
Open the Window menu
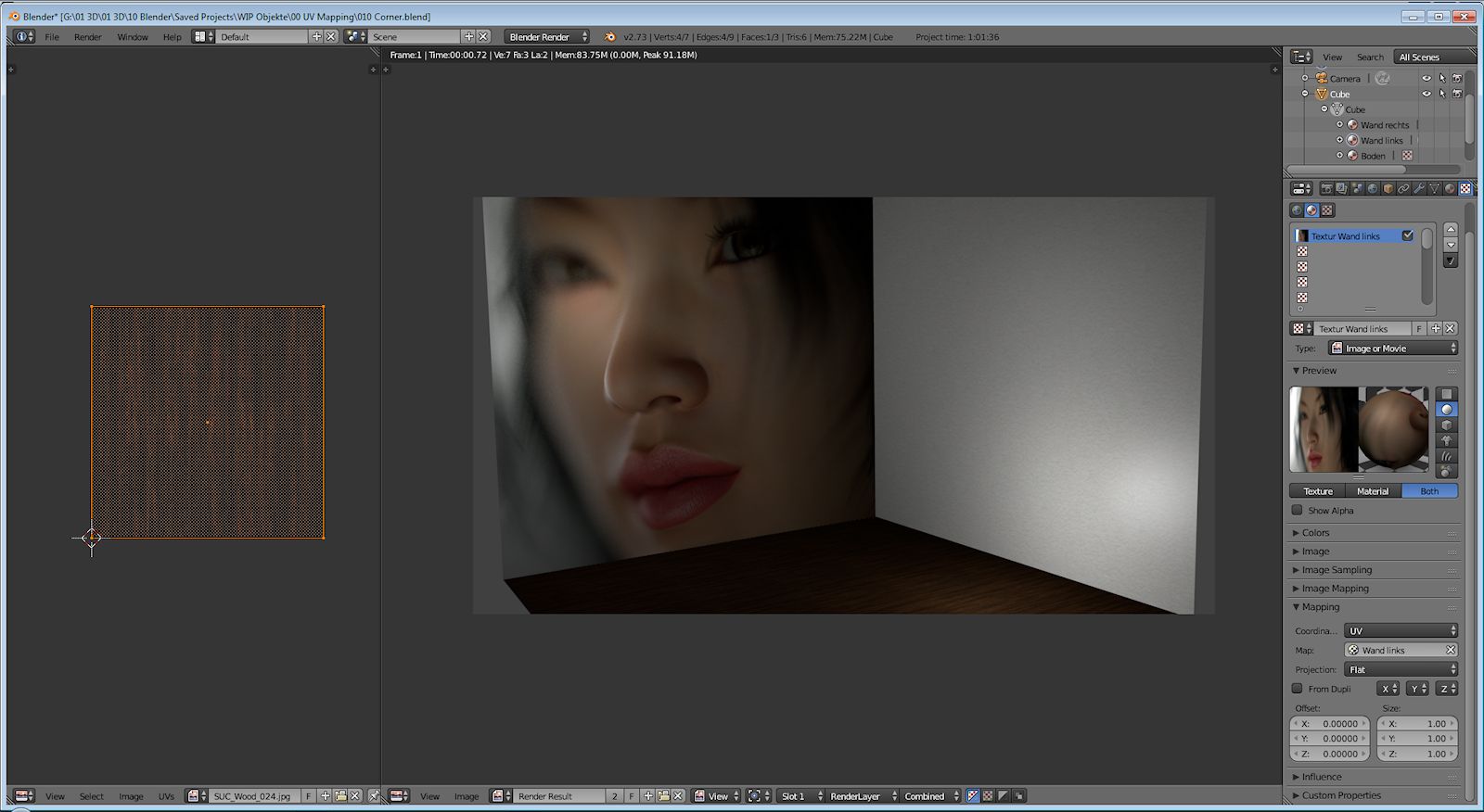[x=133, y=37]
